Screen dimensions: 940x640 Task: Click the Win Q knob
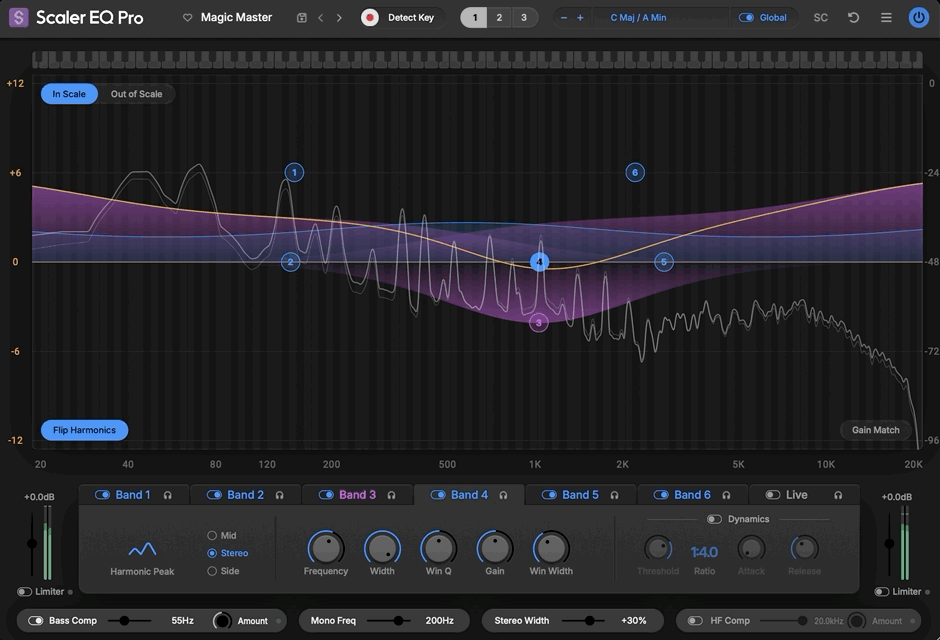tap(438, 548)
